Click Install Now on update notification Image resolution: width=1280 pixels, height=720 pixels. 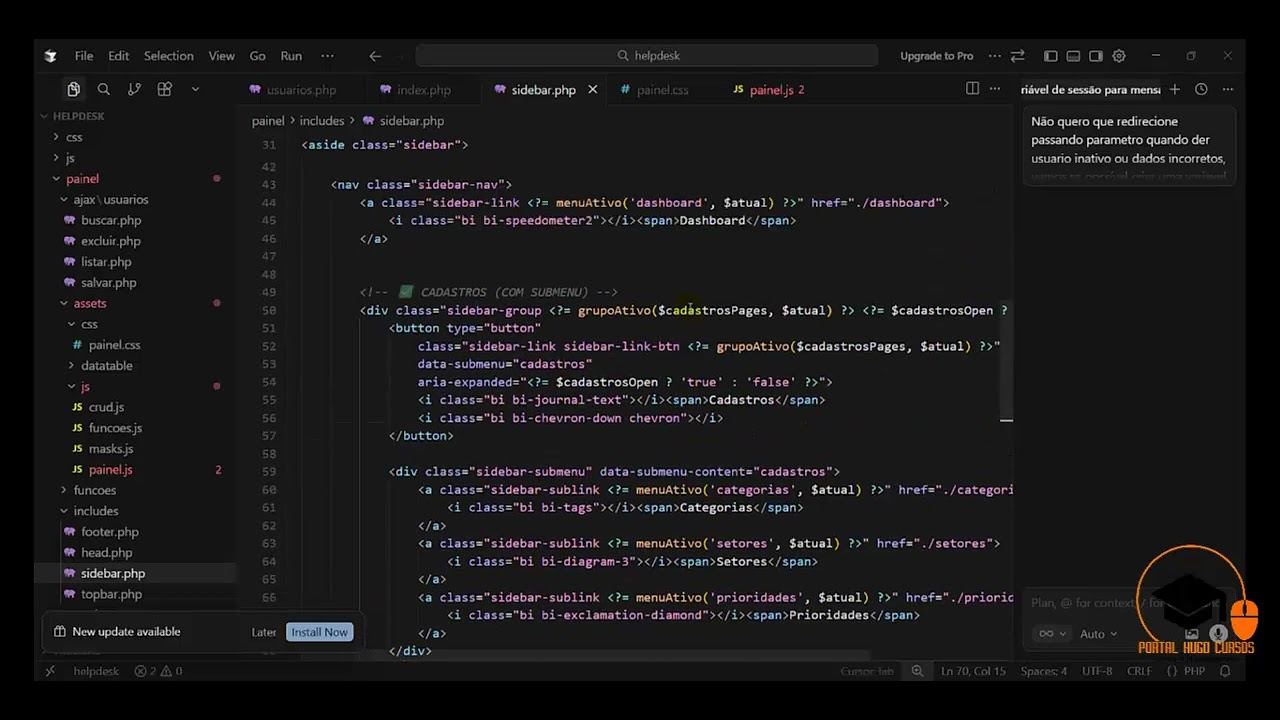319,632
